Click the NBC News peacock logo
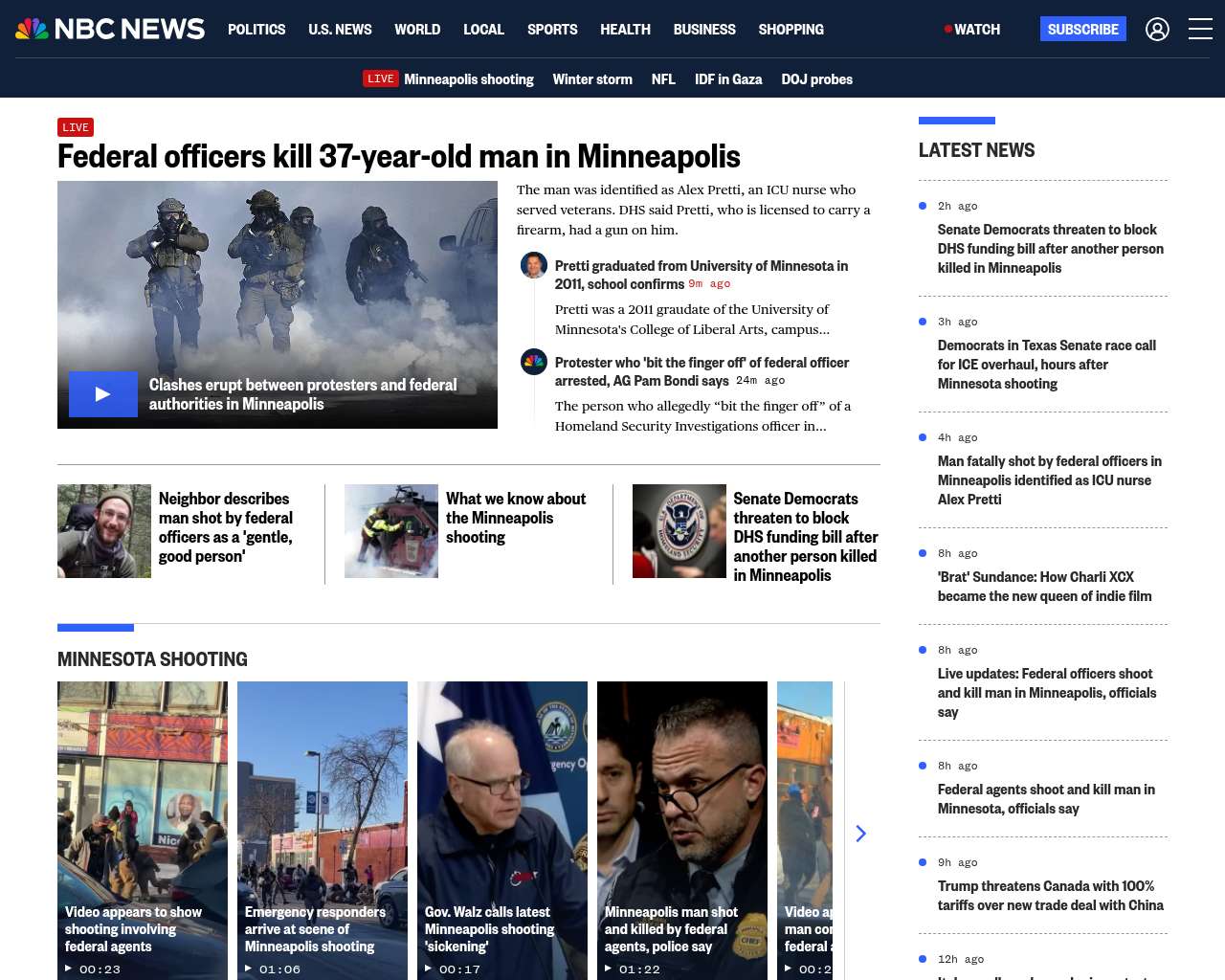 click(x=110, y=29)
